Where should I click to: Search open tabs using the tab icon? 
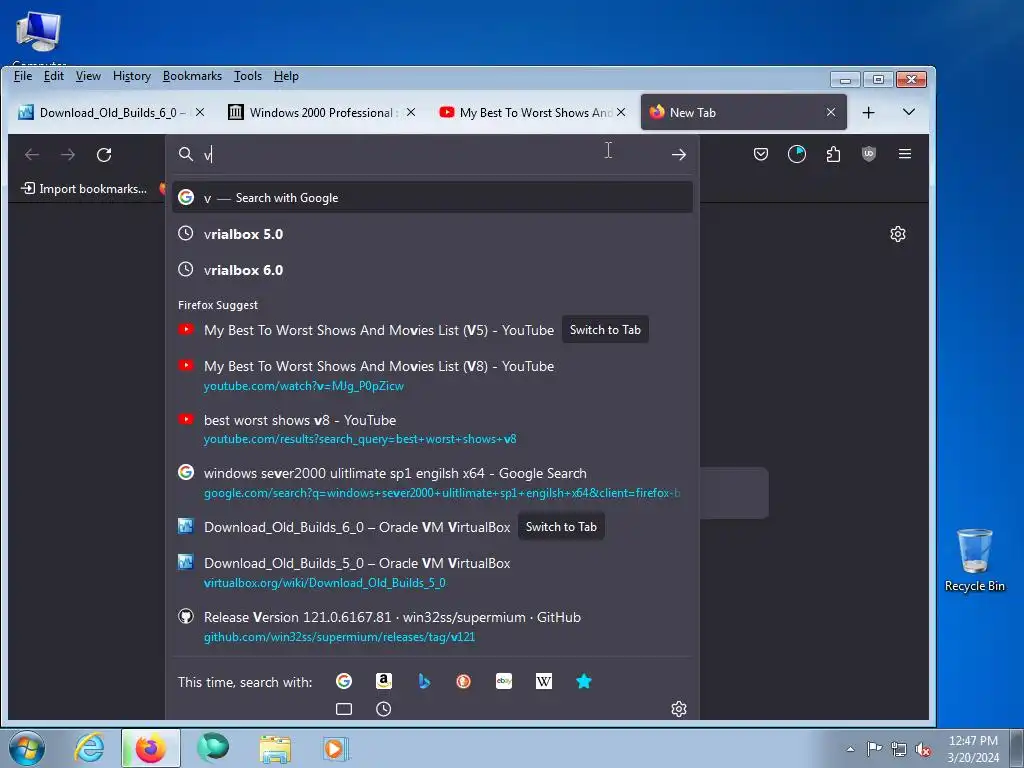[x=344, y=709]
